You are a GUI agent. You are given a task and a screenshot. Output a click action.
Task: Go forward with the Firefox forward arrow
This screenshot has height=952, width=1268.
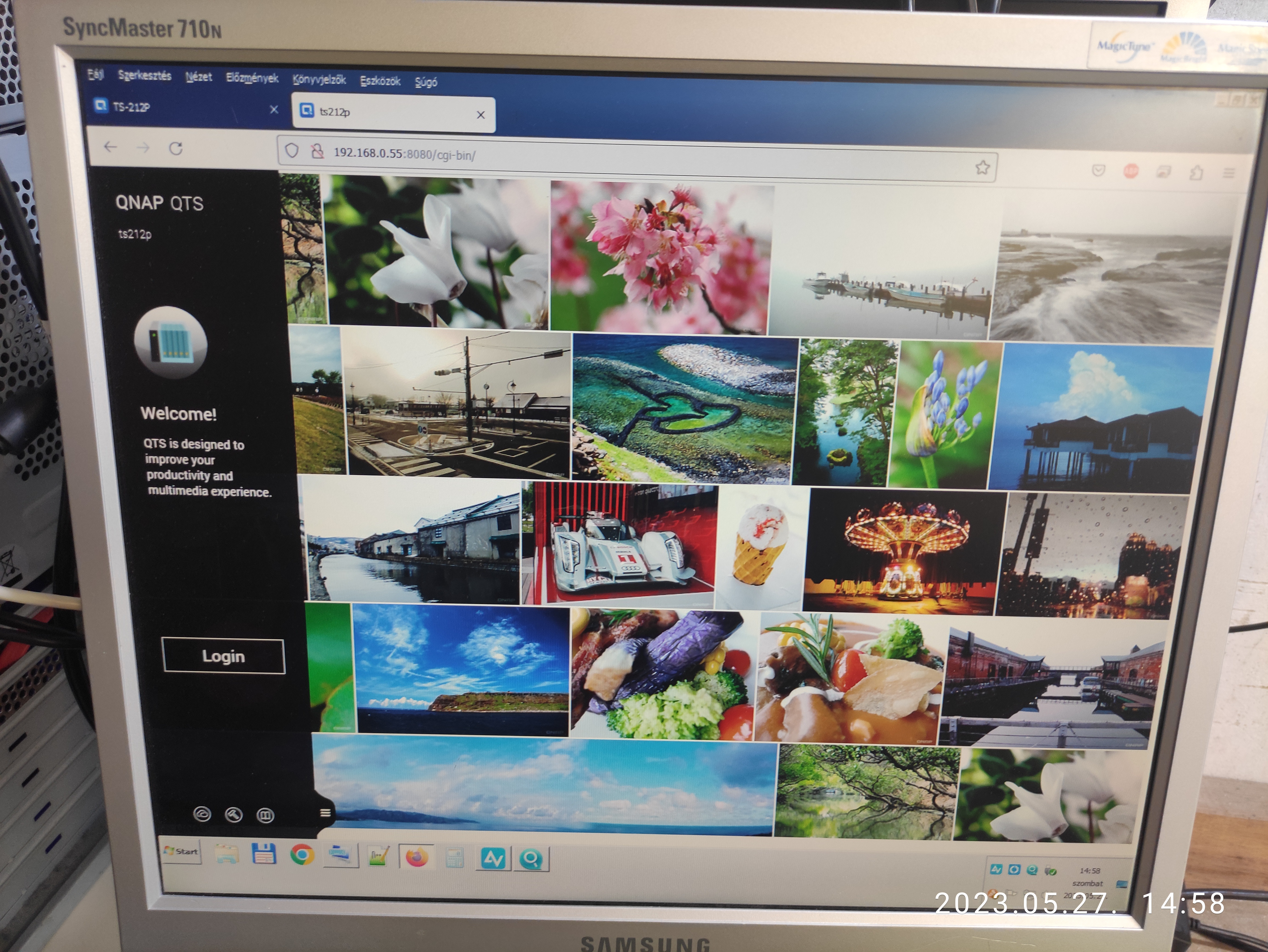click(143, 148)
